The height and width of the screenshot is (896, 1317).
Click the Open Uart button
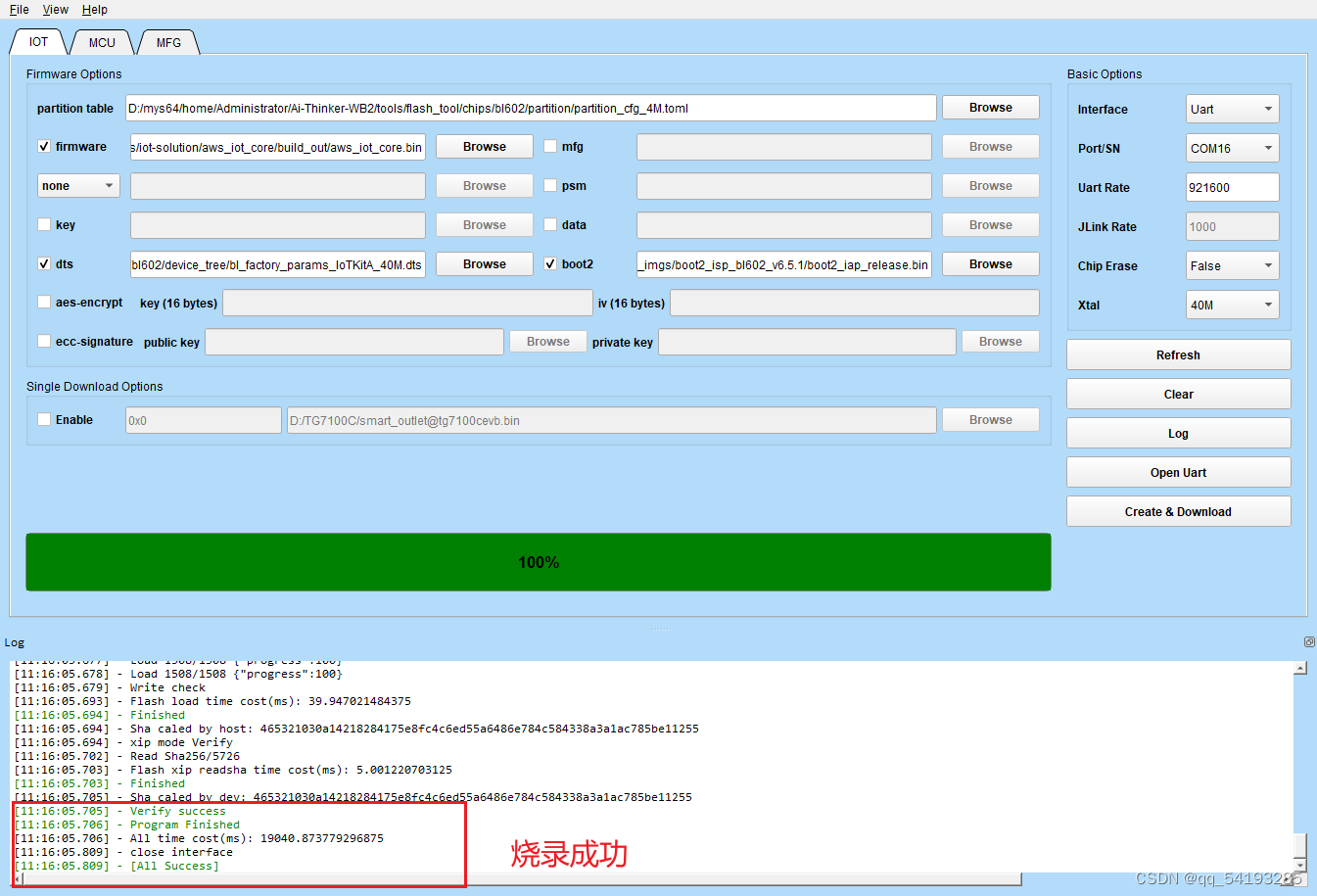pyautogui.click(x=1178, y=472)
